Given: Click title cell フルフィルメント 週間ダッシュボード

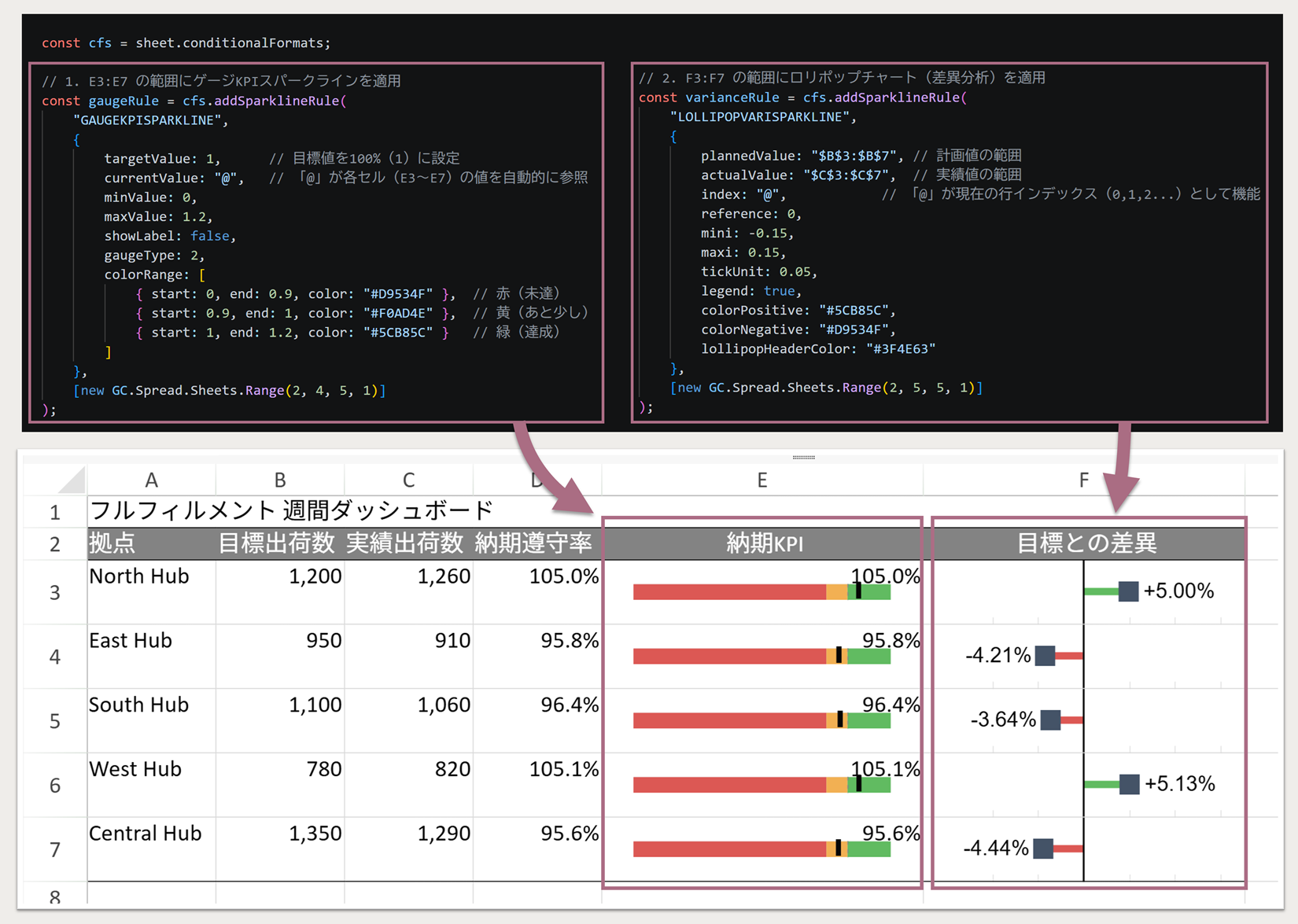Looking at the screenshot, I should click(291, 511).
